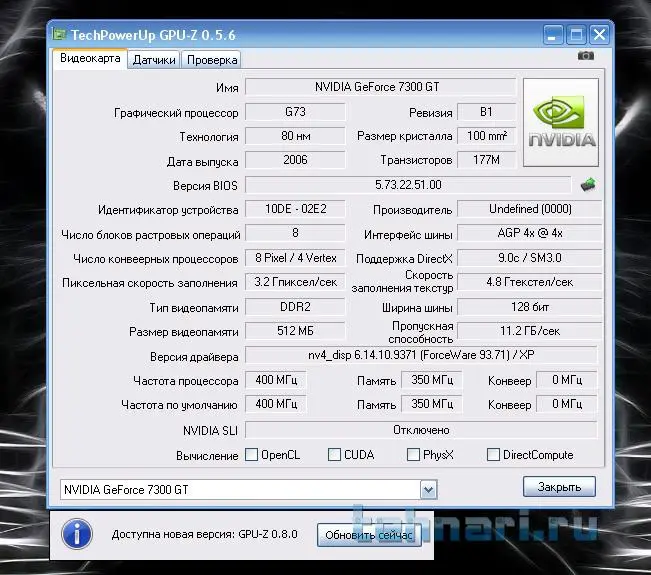Screen dimensions: 651x575
Task: Click the driver version field nv4_disp
Action: click(421, 355)
